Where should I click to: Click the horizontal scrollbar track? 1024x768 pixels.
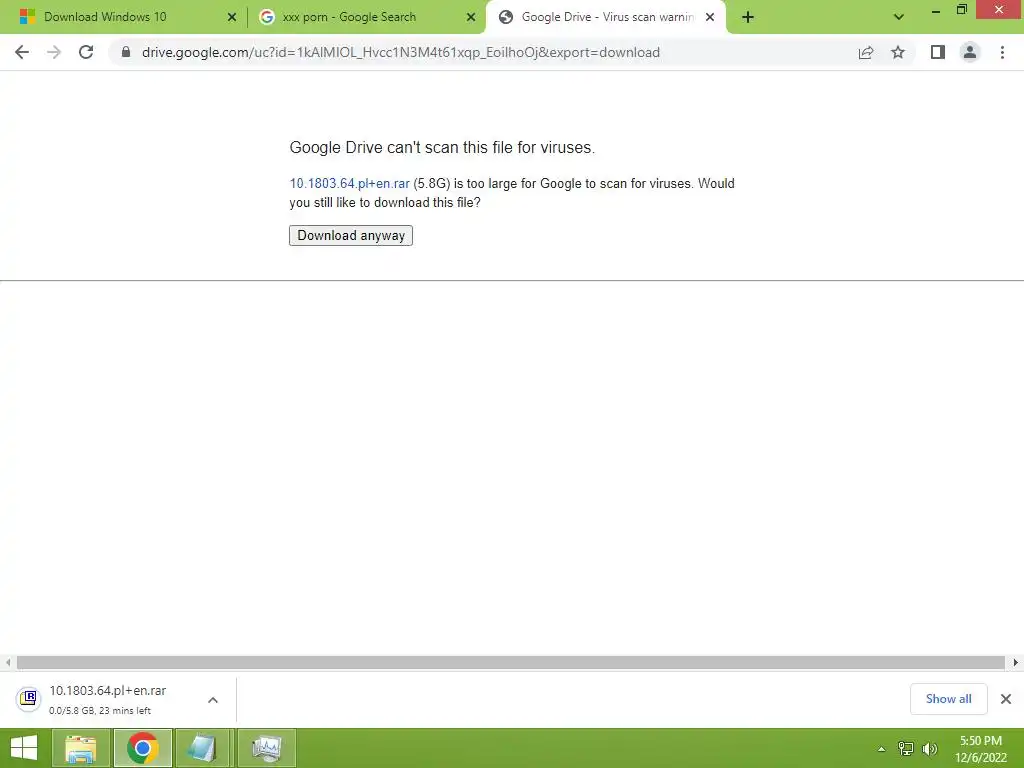(x=511, y=662)
